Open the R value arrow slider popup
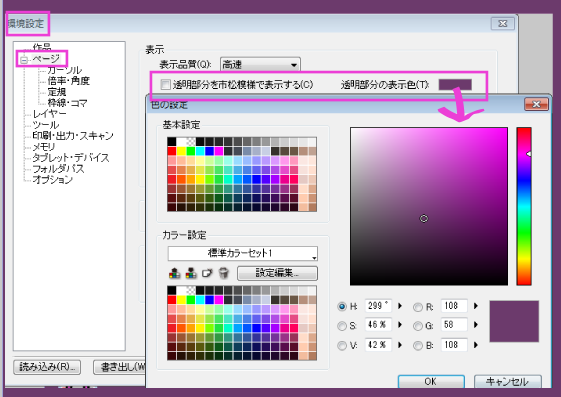 (476, 306)
